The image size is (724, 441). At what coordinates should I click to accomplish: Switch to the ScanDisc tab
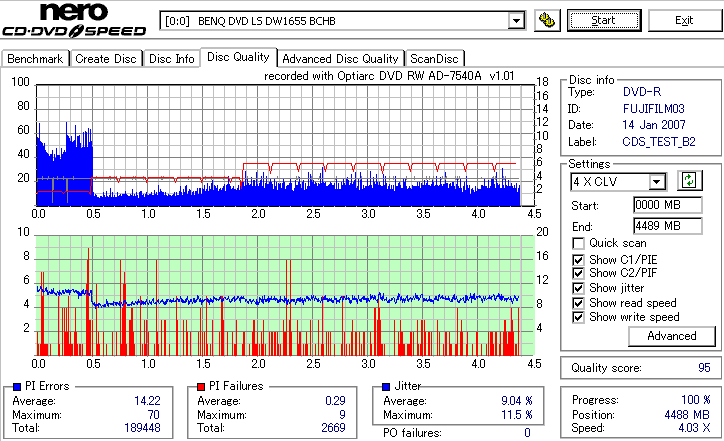434,59
